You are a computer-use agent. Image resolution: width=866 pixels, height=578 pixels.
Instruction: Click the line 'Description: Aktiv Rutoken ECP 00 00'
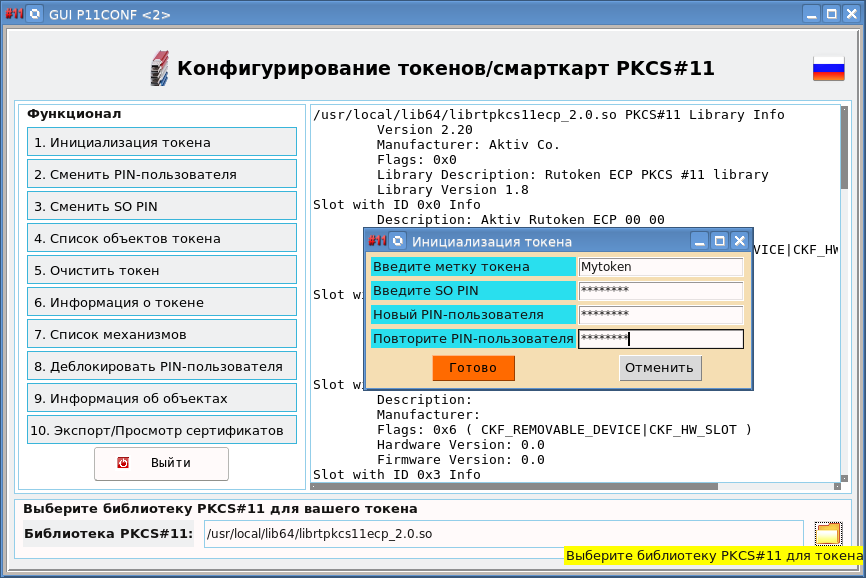[520, 220]
